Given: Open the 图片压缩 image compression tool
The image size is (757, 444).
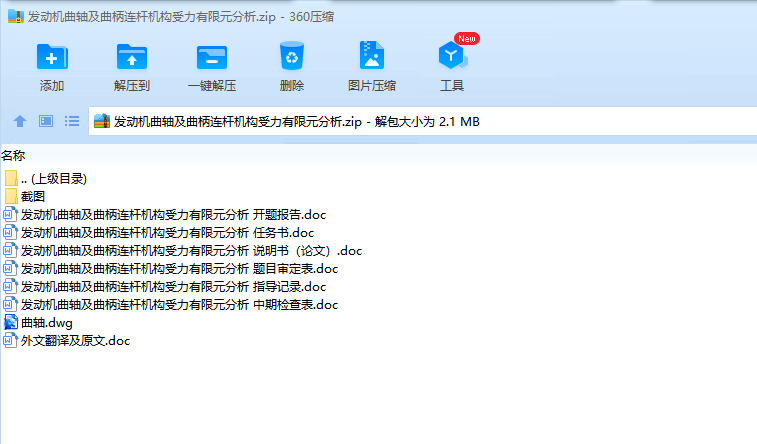Looking at the screenshot, I should coord(372,55).
